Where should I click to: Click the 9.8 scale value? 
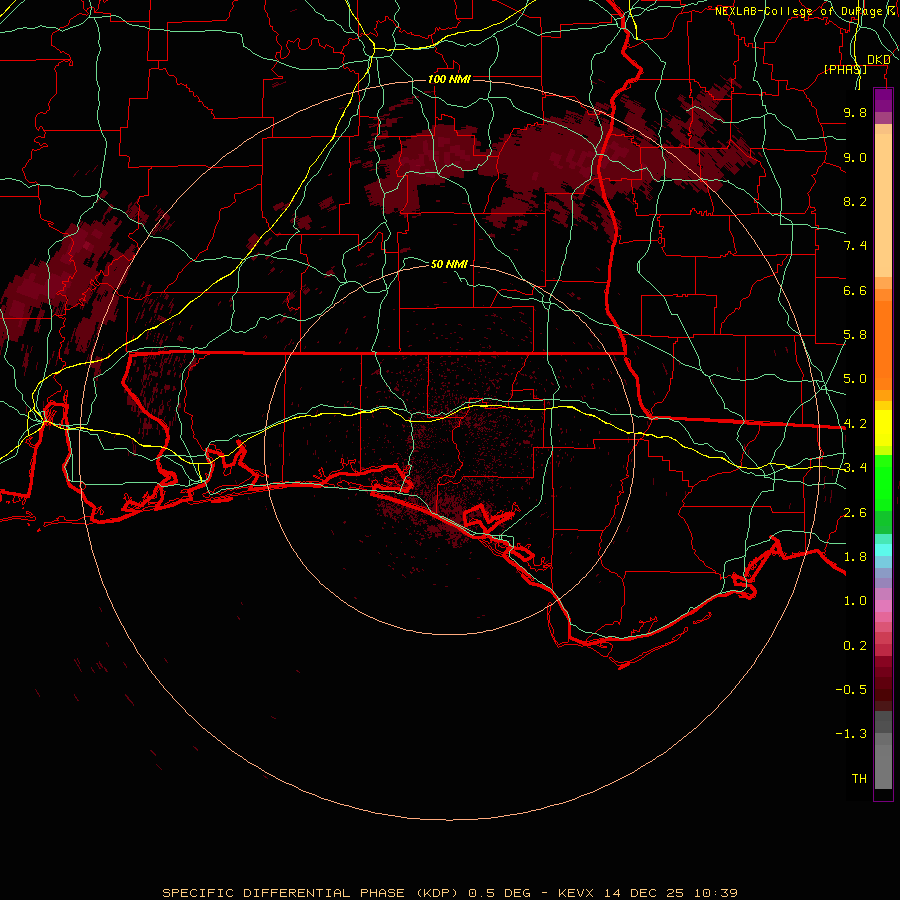click(855, 112)
